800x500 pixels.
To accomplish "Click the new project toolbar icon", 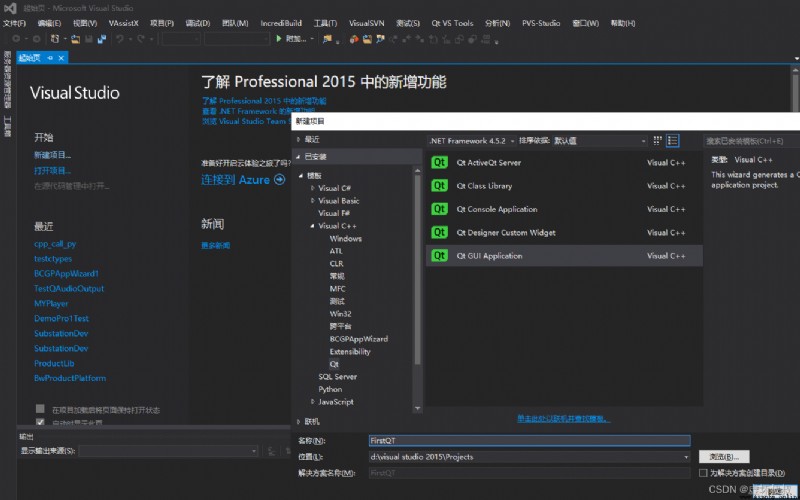I will [x=55, y=39].
